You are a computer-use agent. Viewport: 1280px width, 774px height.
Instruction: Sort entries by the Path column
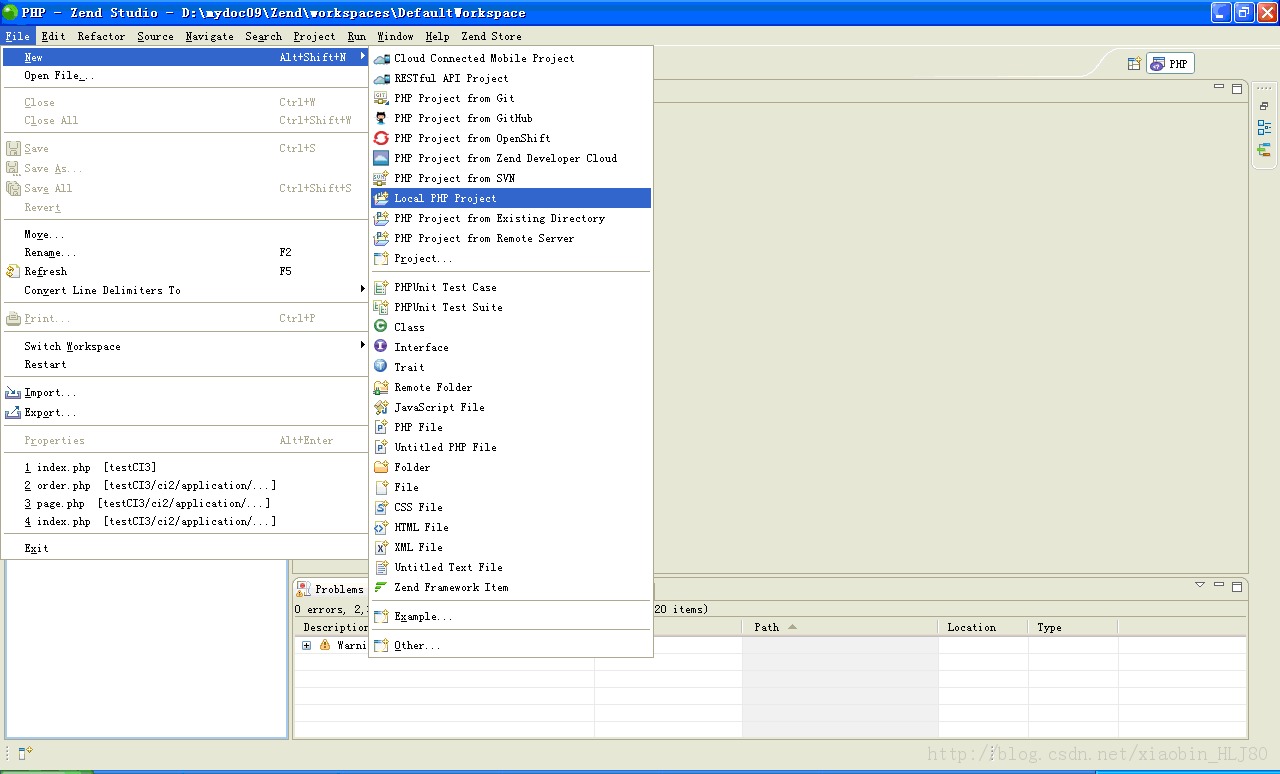[x=773, y=627]
